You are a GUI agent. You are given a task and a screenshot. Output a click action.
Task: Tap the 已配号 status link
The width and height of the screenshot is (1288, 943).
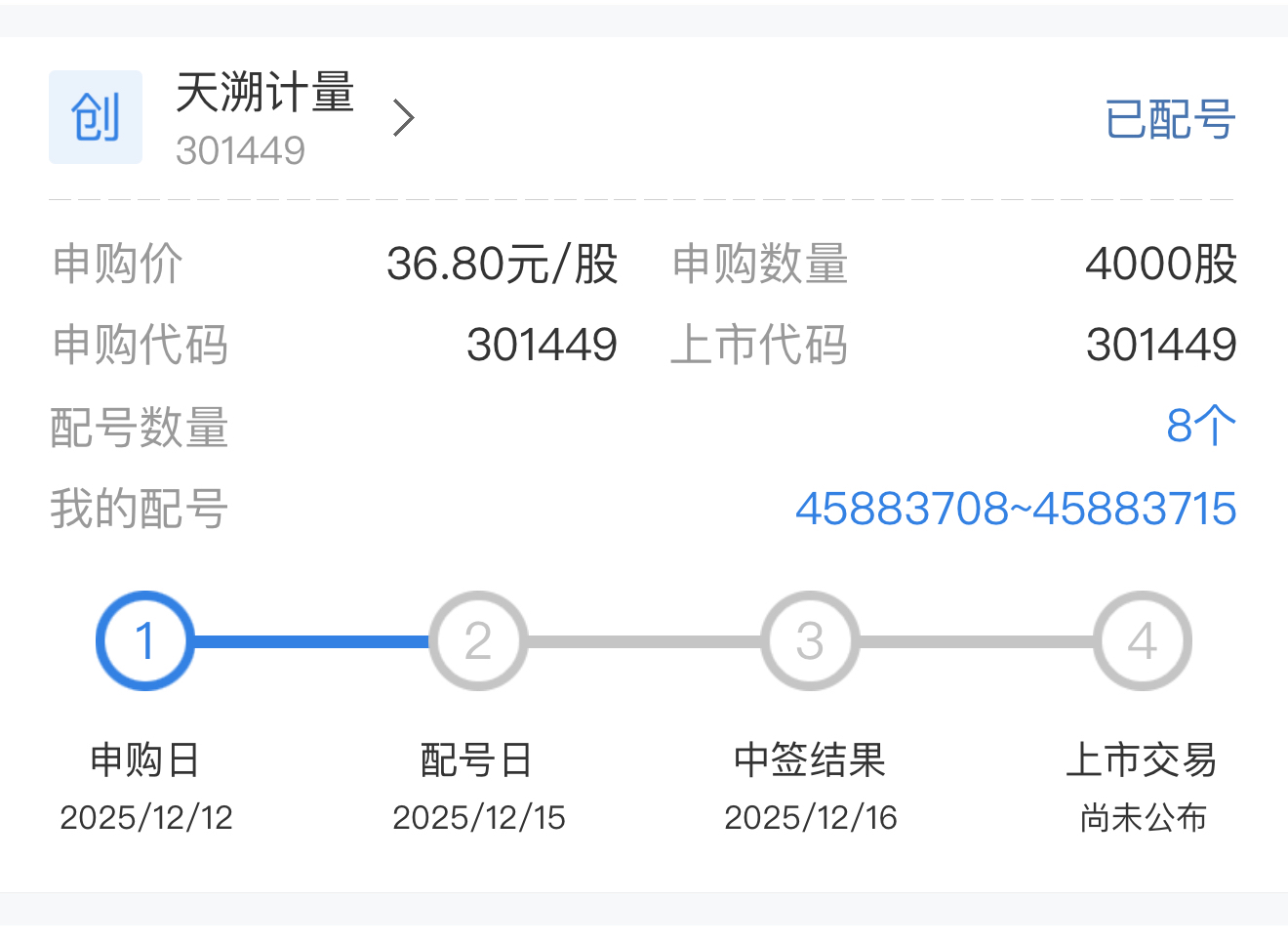coord(1170,119)
